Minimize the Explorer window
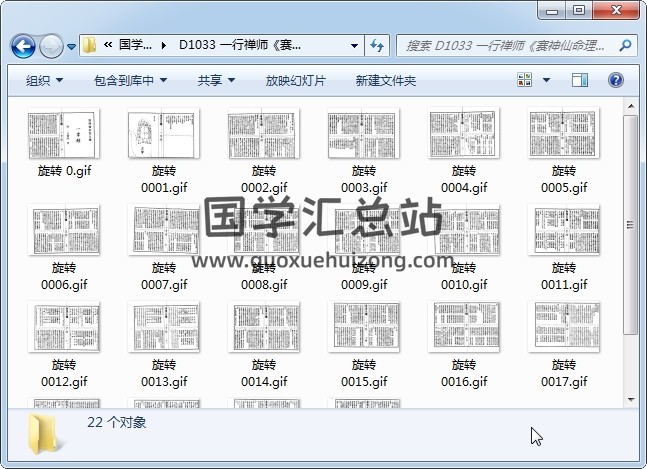Viewport: 647px width, 469px height. 552,11
